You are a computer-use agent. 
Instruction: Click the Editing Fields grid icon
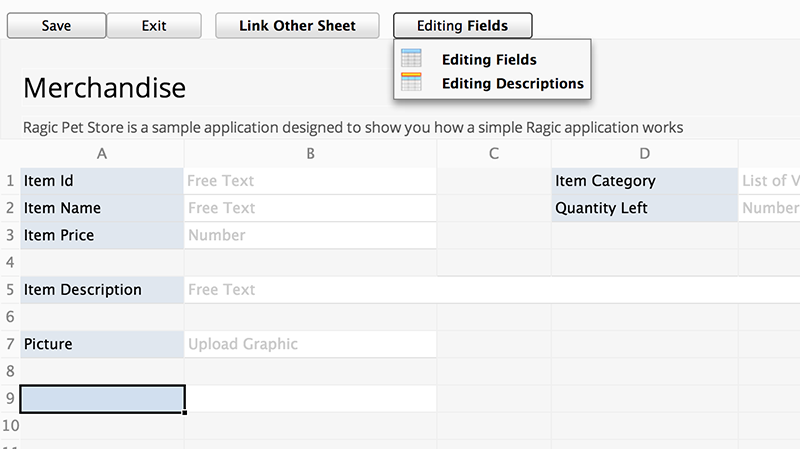(x=411, y=58)
